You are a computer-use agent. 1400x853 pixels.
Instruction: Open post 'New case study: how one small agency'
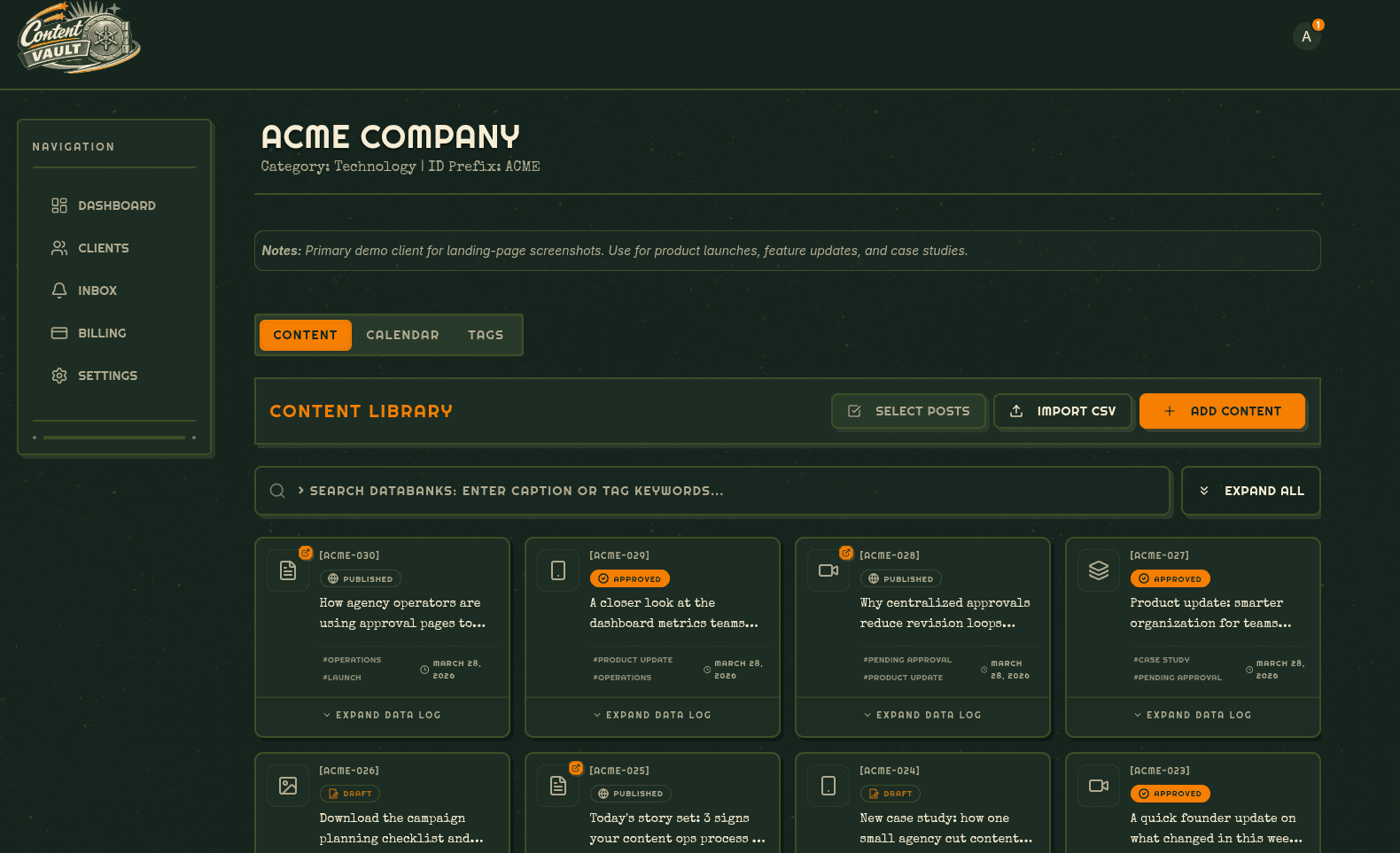pyautogui.click(x=946, y=828)
